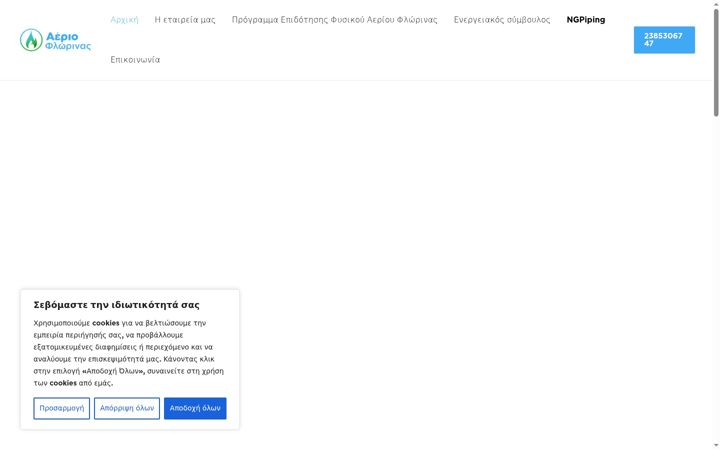The image size is (720, 450).
Task: Go to the Αρχική menu item
Action: pos(124,20)
